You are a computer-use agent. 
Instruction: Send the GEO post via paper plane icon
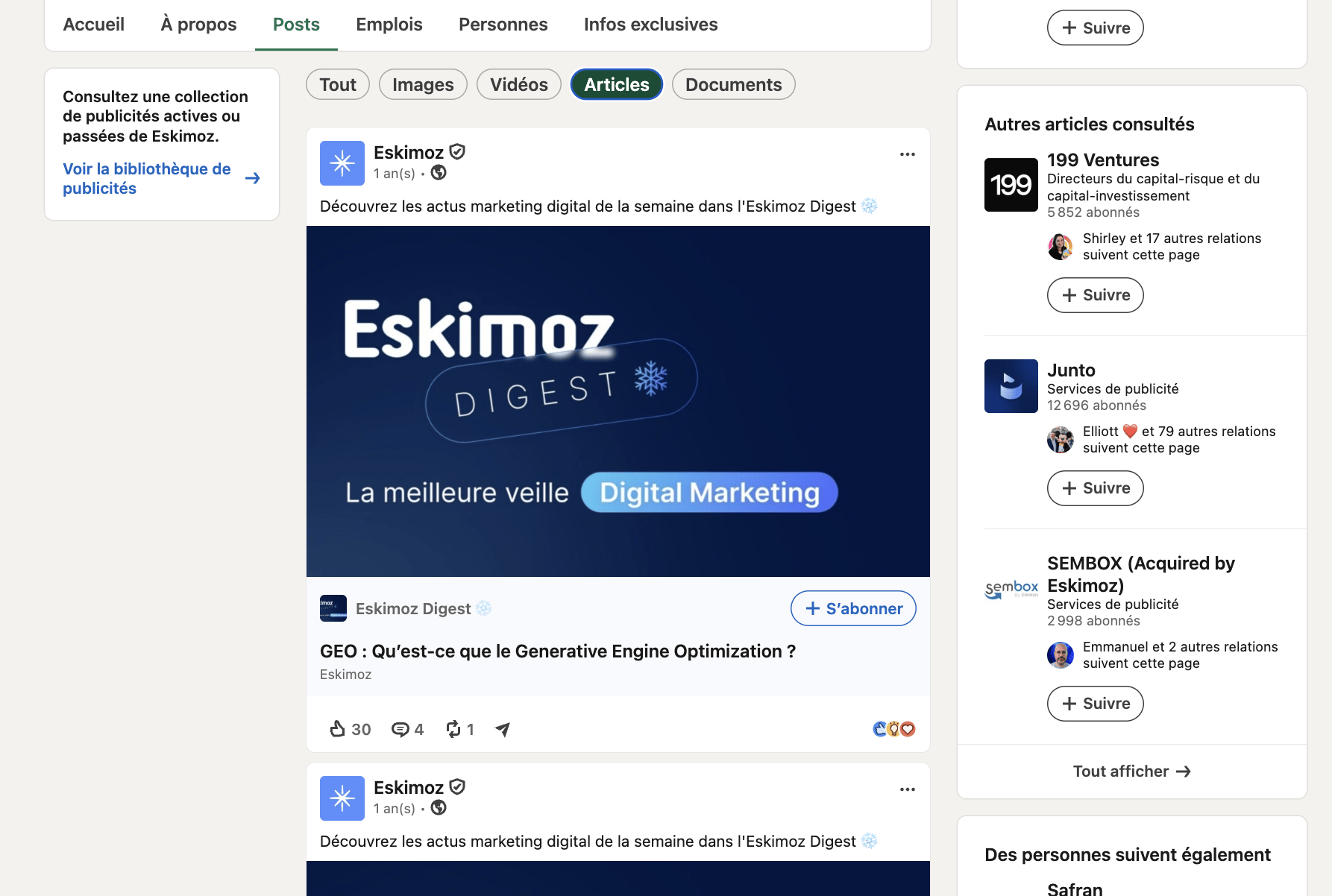click(503, 729)
